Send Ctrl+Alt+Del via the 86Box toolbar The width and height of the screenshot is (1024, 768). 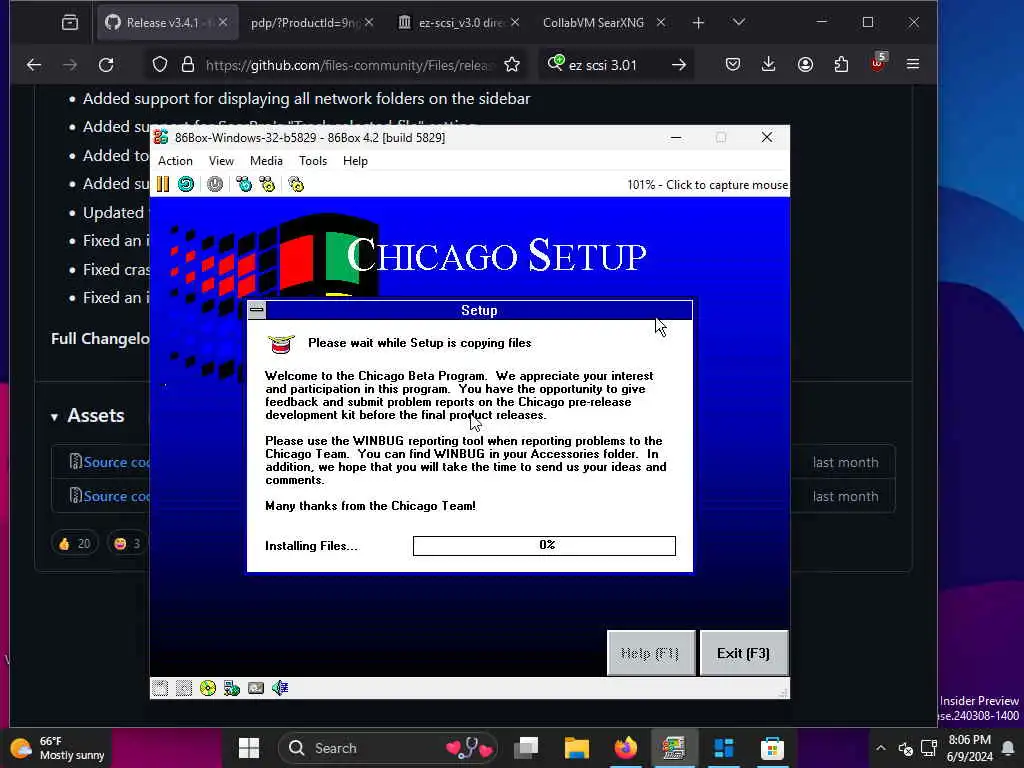pos(244,185)
